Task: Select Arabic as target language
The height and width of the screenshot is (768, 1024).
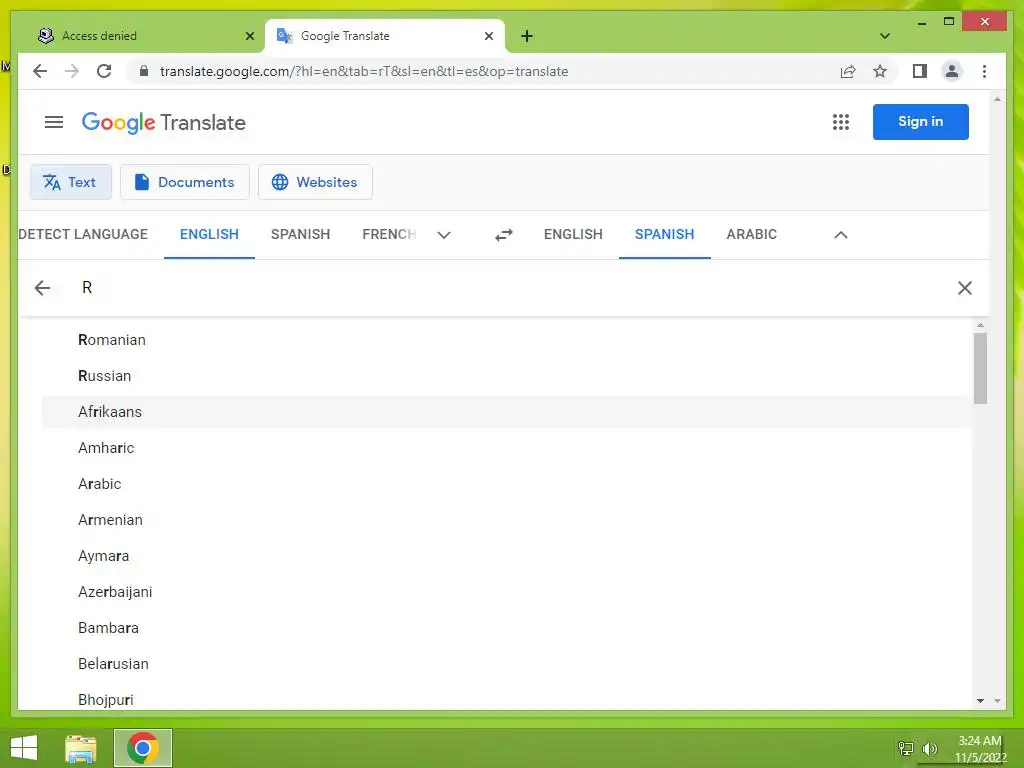Action: click(751, 234)
